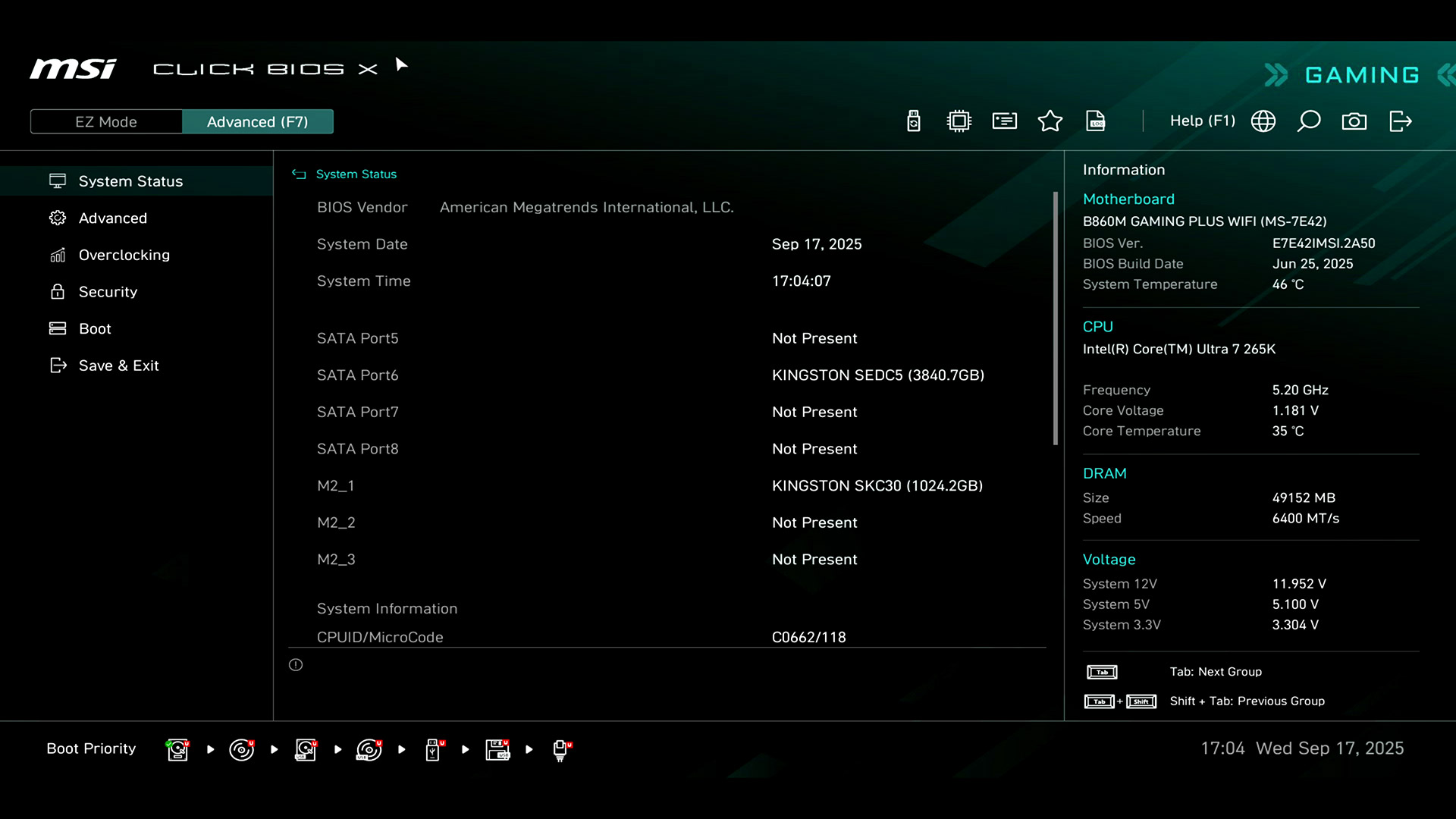Select Advanced (F7) mode

257,122
